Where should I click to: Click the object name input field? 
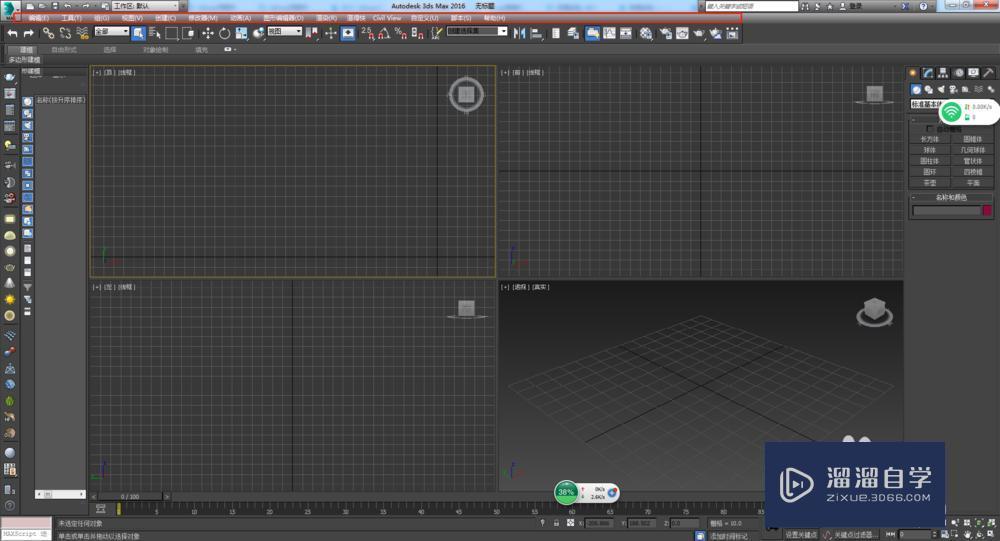coord(946,211)
